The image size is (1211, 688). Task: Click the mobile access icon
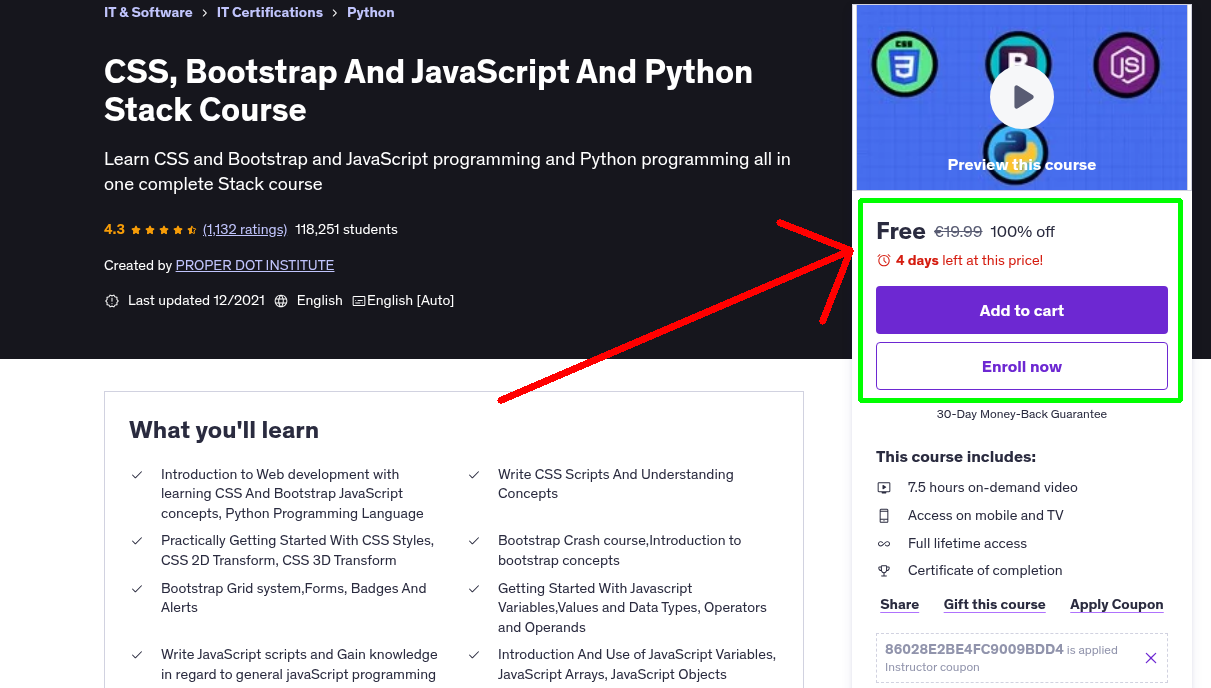(x=884, y=516)
